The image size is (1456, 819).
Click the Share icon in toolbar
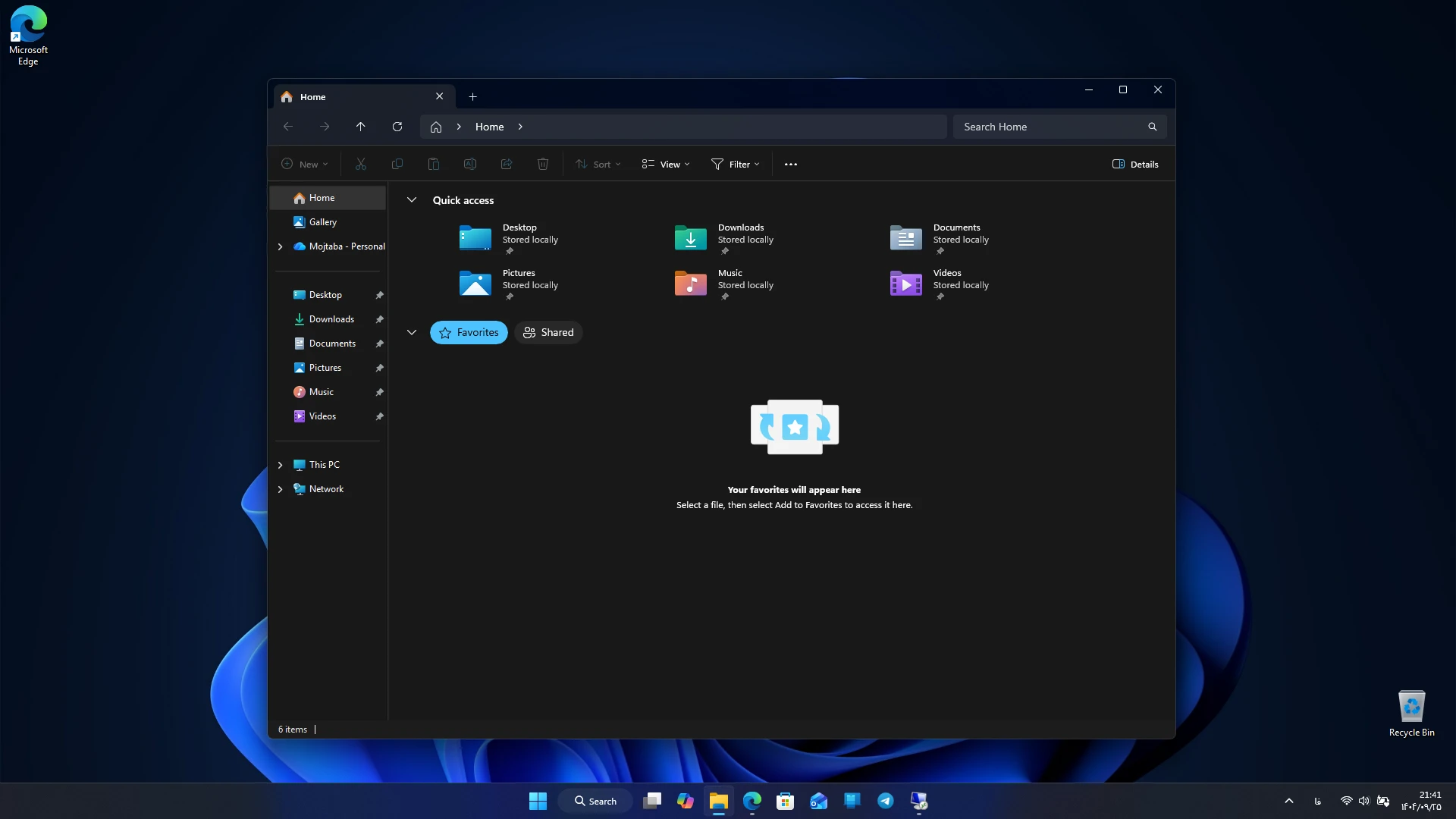(x=507, y=164)
